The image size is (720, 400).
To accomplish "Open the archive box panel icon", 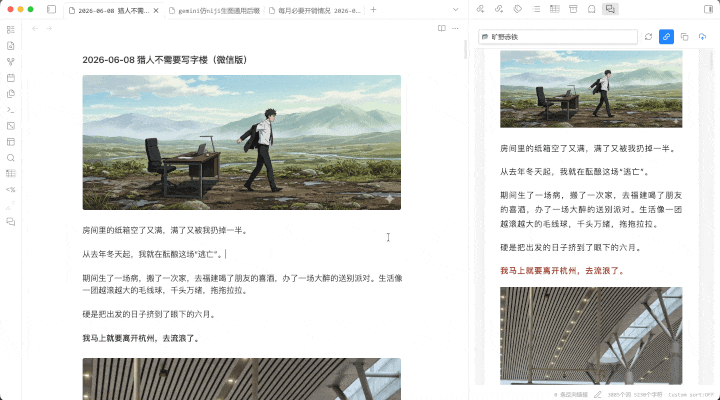I will tap(573, 9).
